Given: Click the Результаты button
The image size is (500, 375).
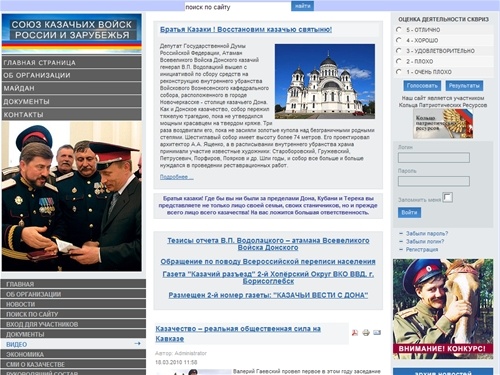Looking at the screenshot, I should click(x=464, y=86).
